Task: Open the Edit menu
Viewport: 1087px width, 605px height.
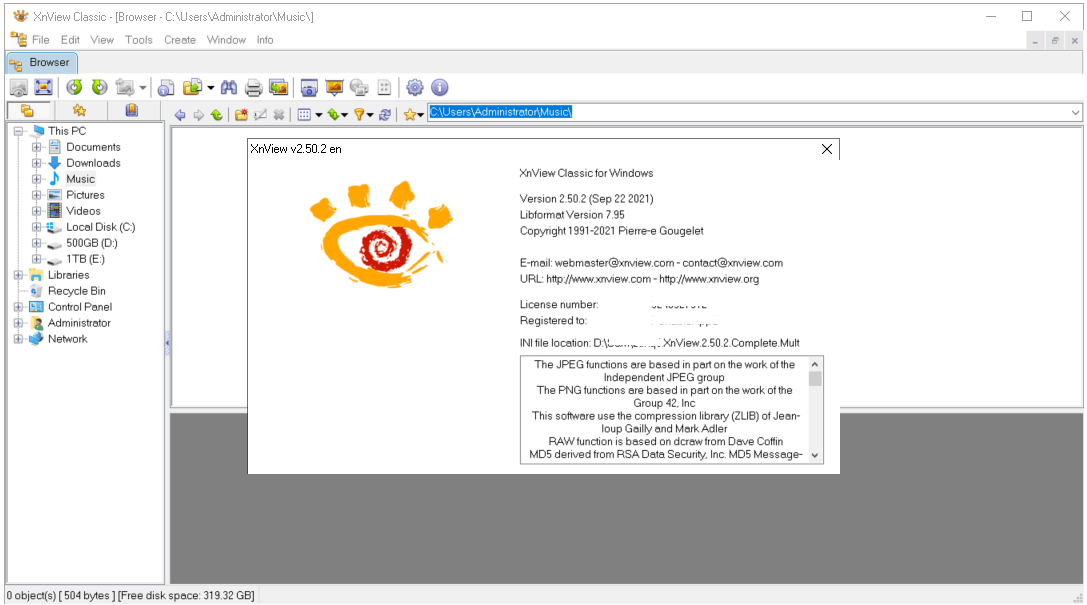Action: (x=70, y=40)
